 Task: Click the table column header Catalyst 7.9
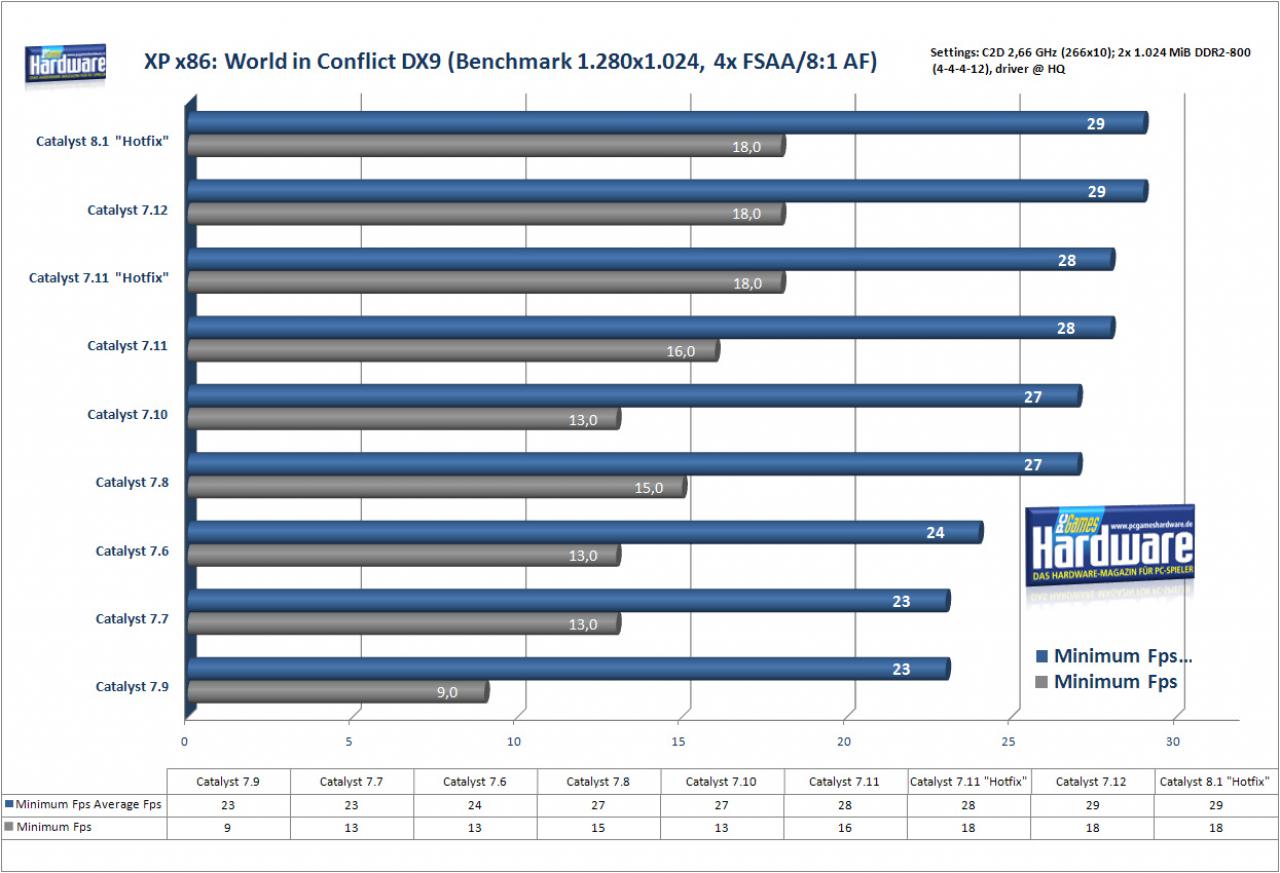point(229,781)
